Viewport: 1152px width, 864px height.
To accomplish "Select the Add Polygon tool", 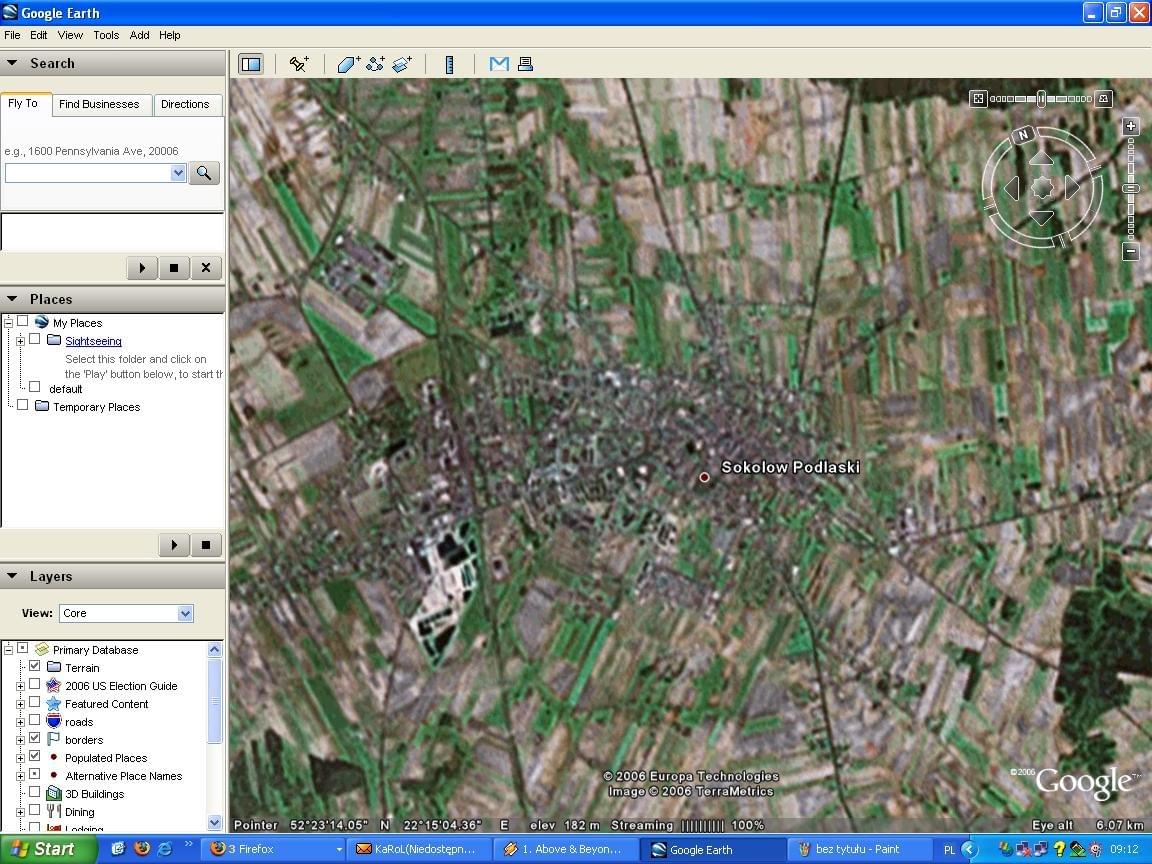I will coord(348,64).
